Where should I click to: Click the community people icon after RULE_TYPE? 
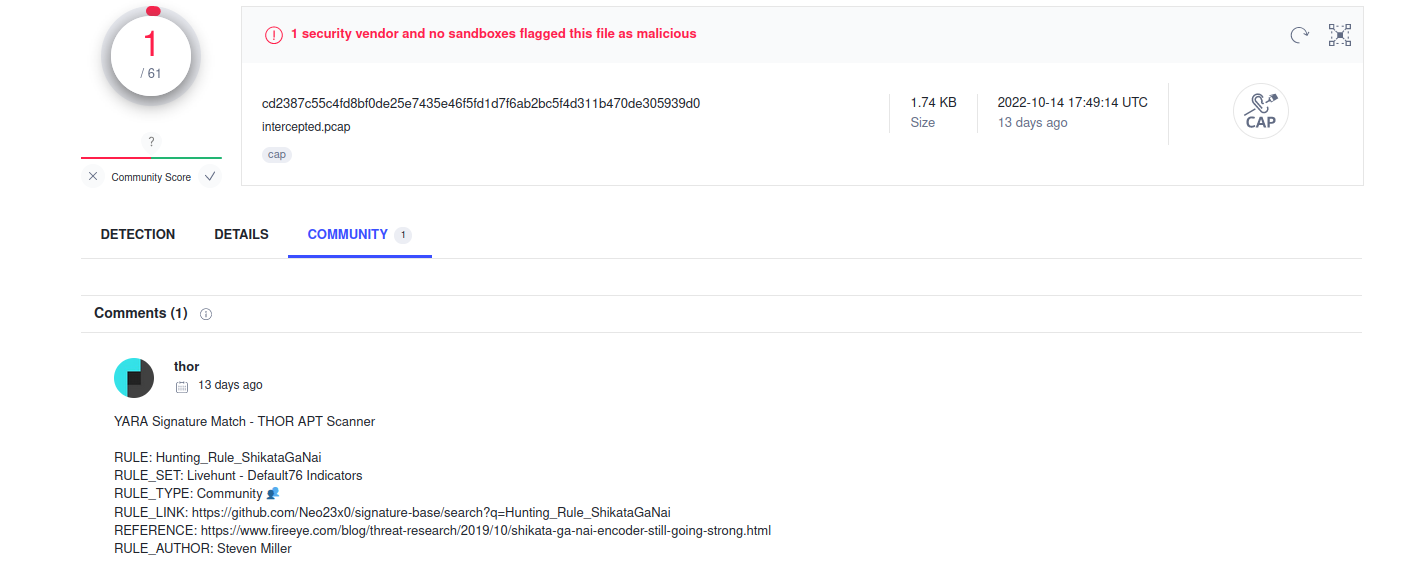point(273,494)
